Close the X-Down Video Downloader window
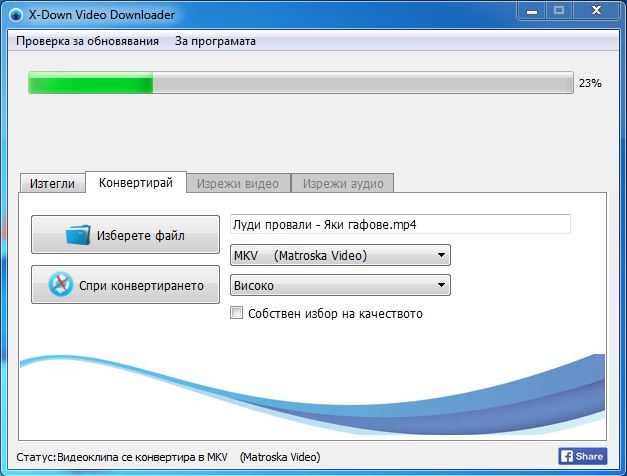 pos(596,11)
